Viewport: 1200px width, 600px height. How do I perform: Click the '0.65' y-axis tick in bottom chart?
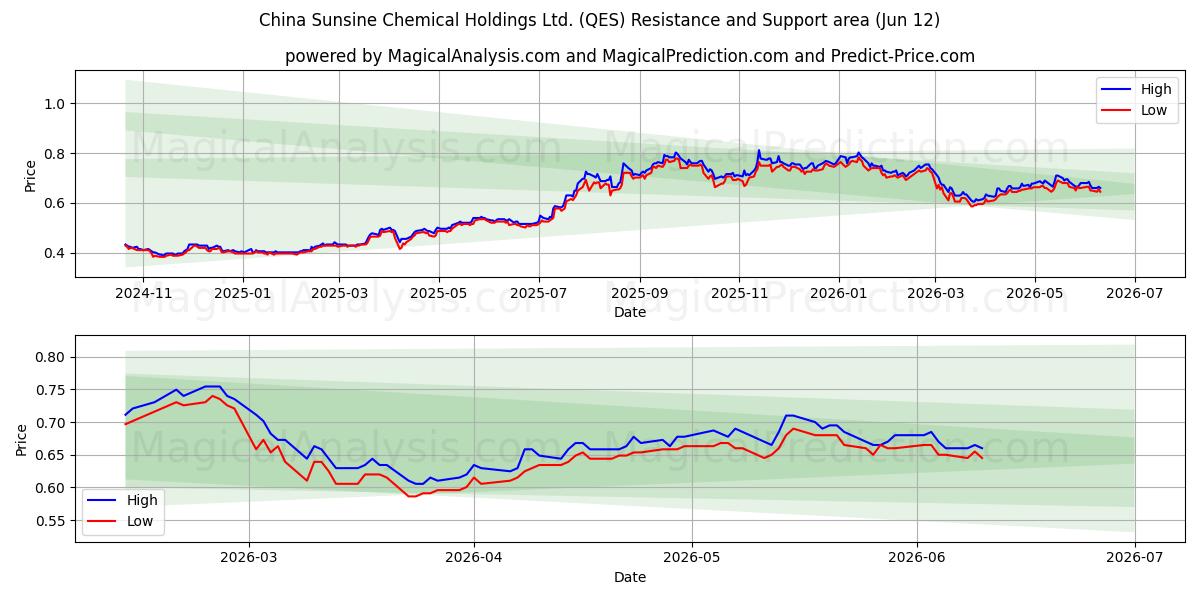pyautogui.click(x=51, y=456)
